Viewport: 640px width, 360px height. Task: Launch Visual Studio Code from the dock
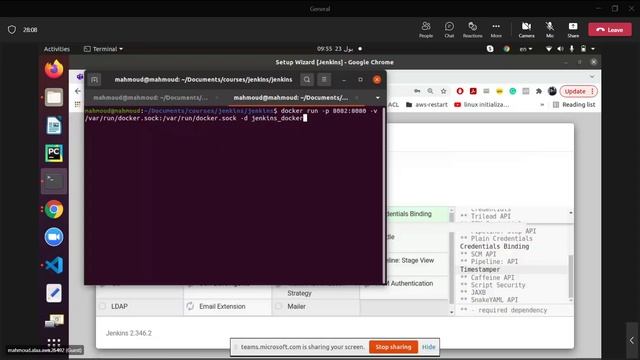(54, 265)
